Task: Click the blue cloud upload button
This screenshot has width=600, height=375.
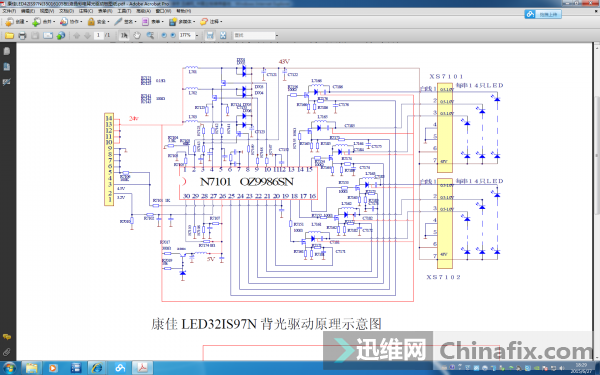Action: click(543, 14)
